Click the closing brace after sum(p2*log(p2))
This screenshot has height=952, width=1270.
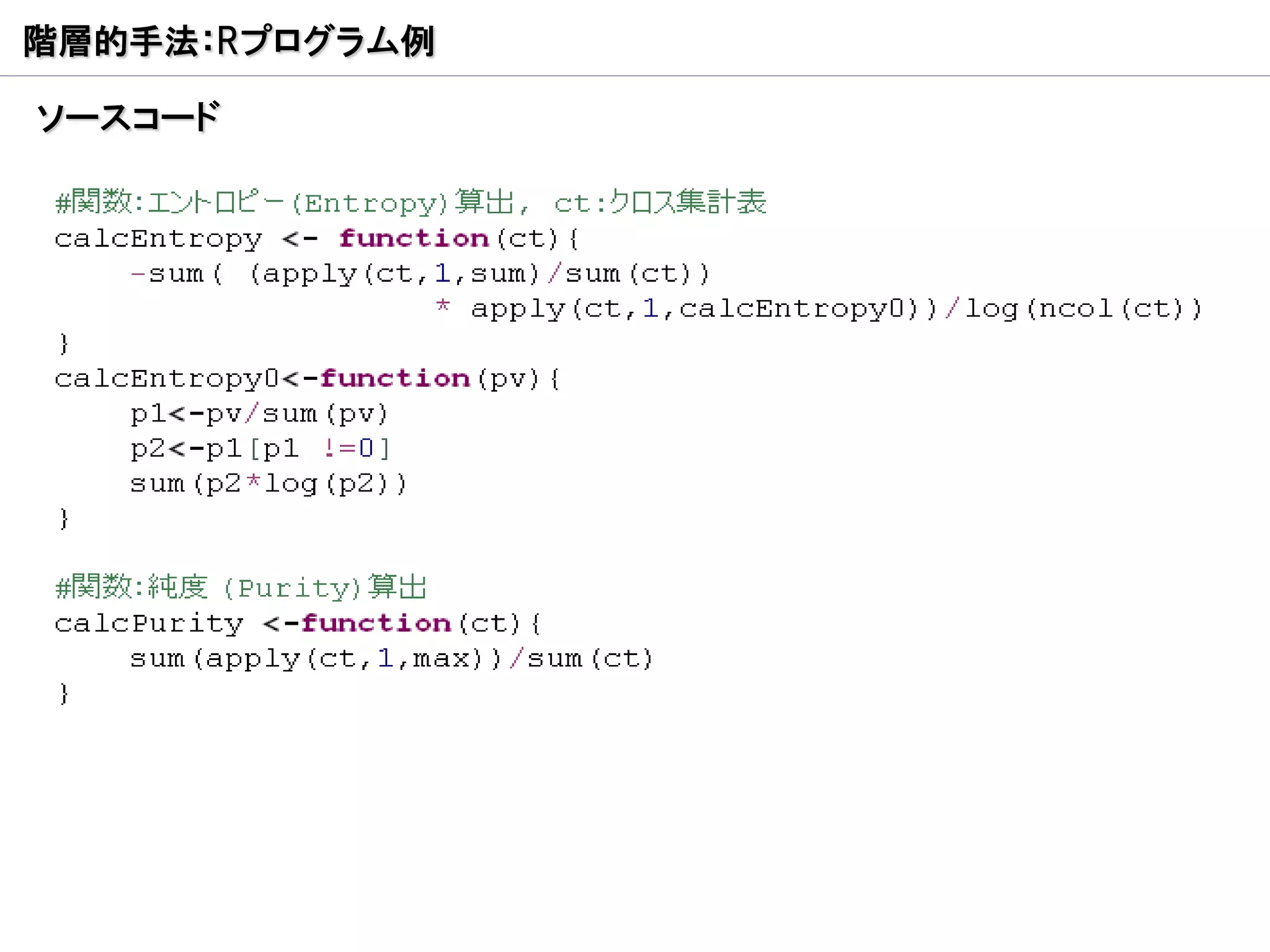click(x=63, y=518)
